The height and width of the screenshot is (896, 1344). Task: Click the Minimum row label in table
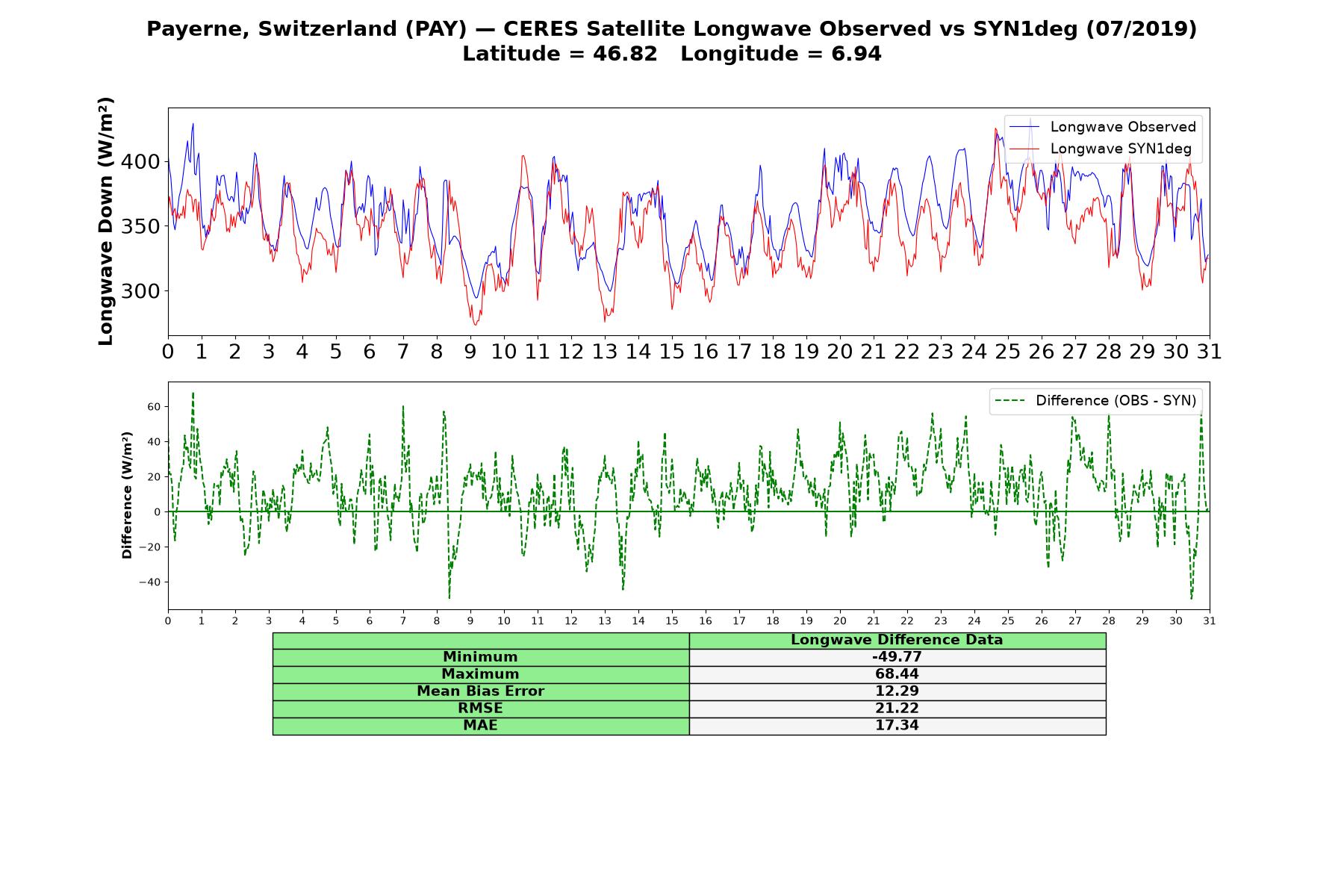481,657
